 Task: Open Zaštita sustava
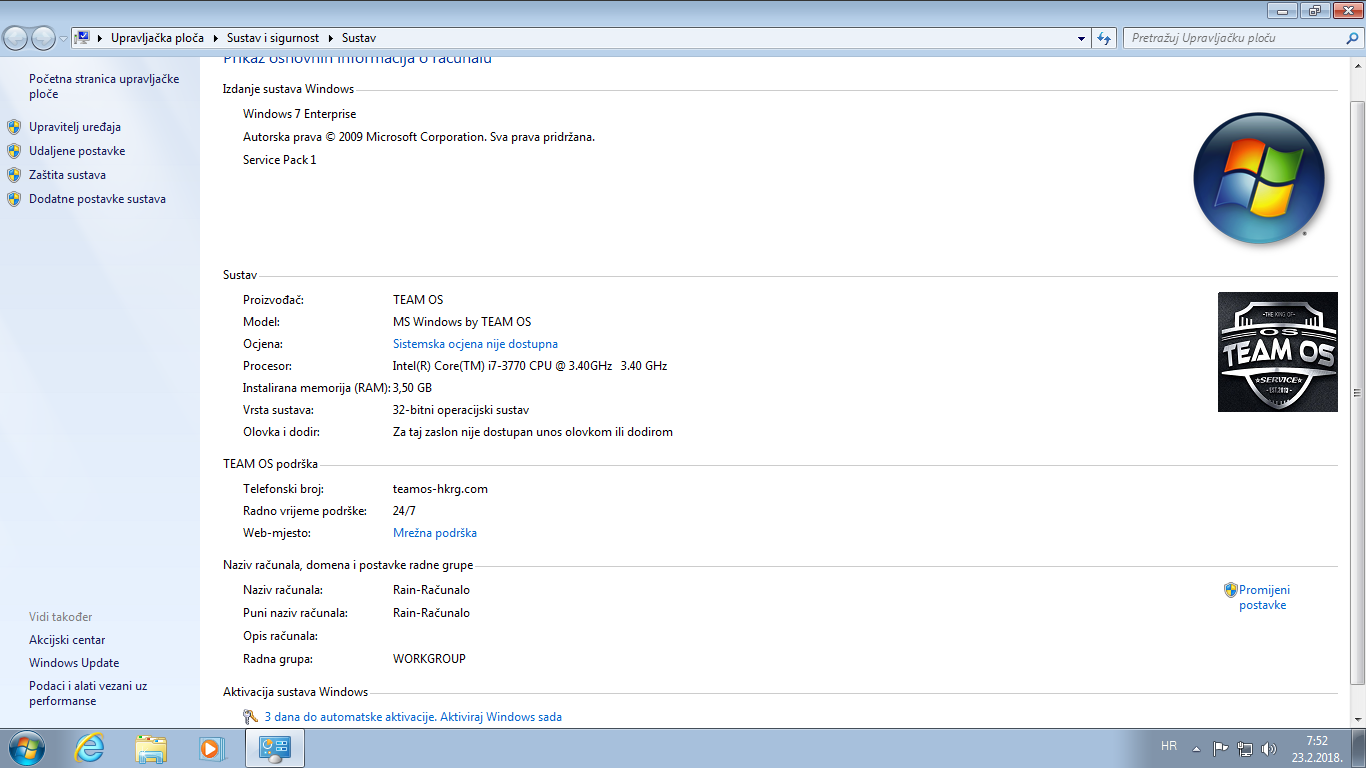(67, 175)
